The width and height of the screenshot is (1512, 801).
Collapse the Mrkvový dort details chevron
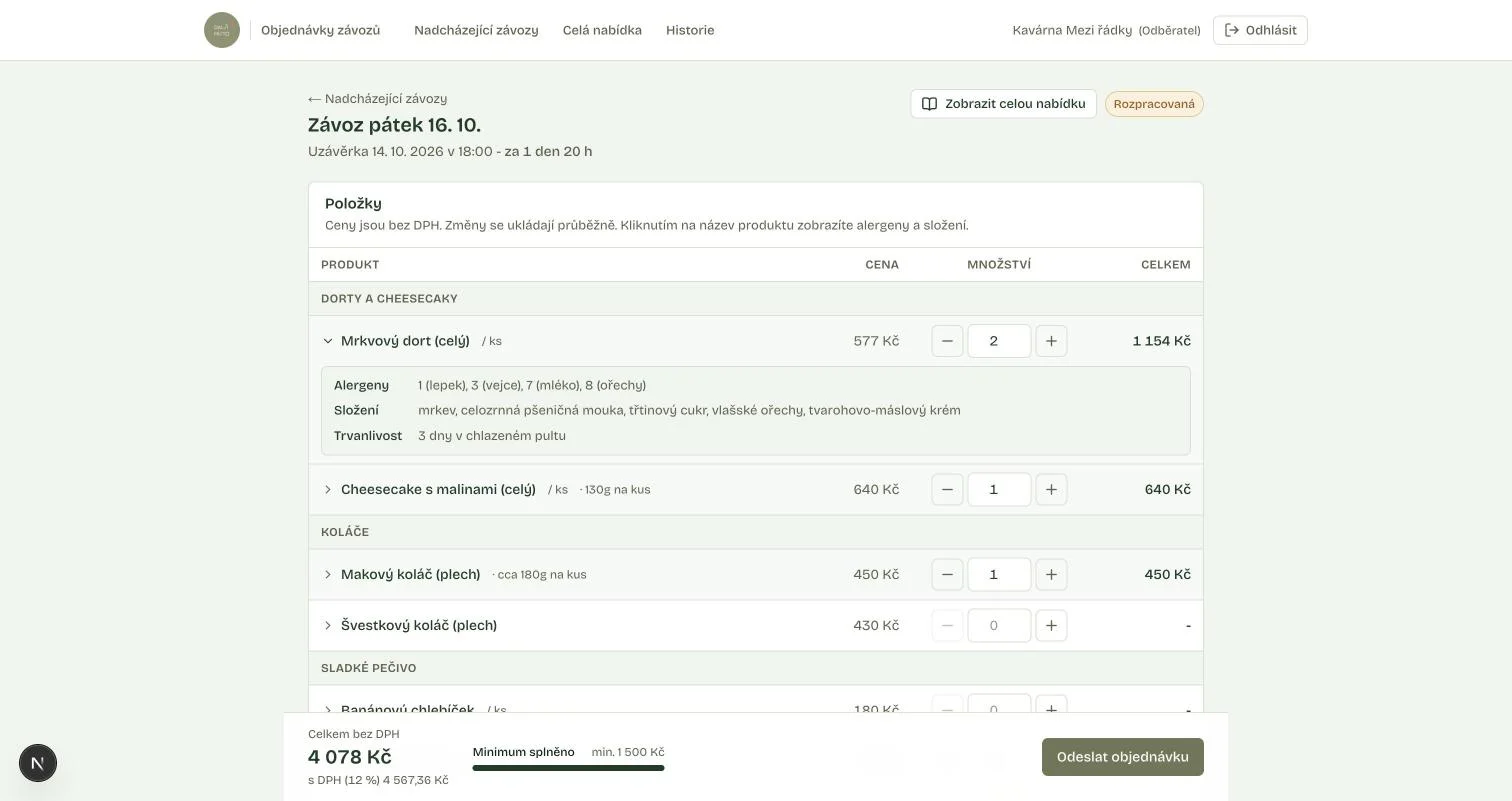click(x=327, y=341)
